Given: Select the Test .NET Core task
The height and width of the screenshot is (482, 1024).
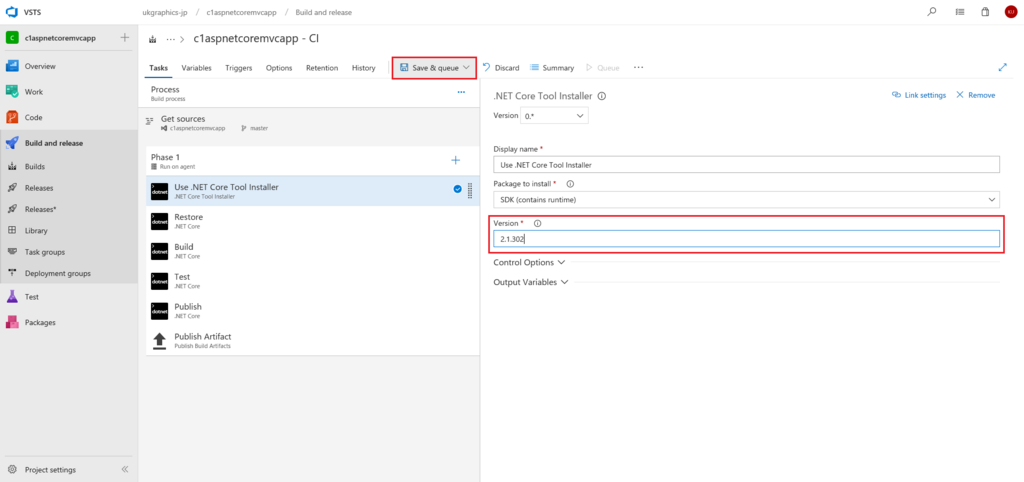Looking at the screenshot, I should pos(313,281).
